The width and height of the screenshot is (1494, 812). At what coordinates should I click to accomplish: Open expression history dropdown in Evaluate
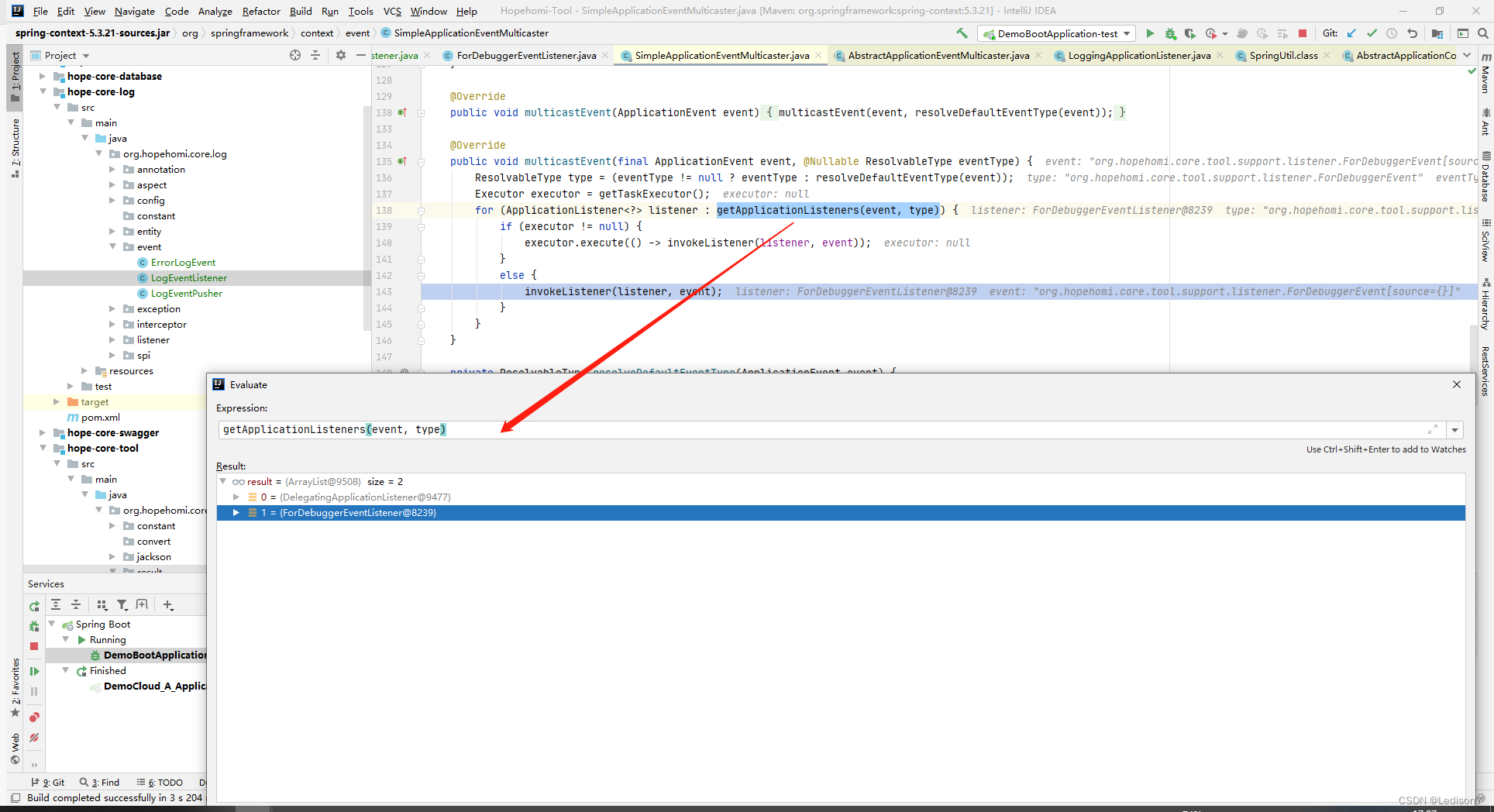point(1454,430)
